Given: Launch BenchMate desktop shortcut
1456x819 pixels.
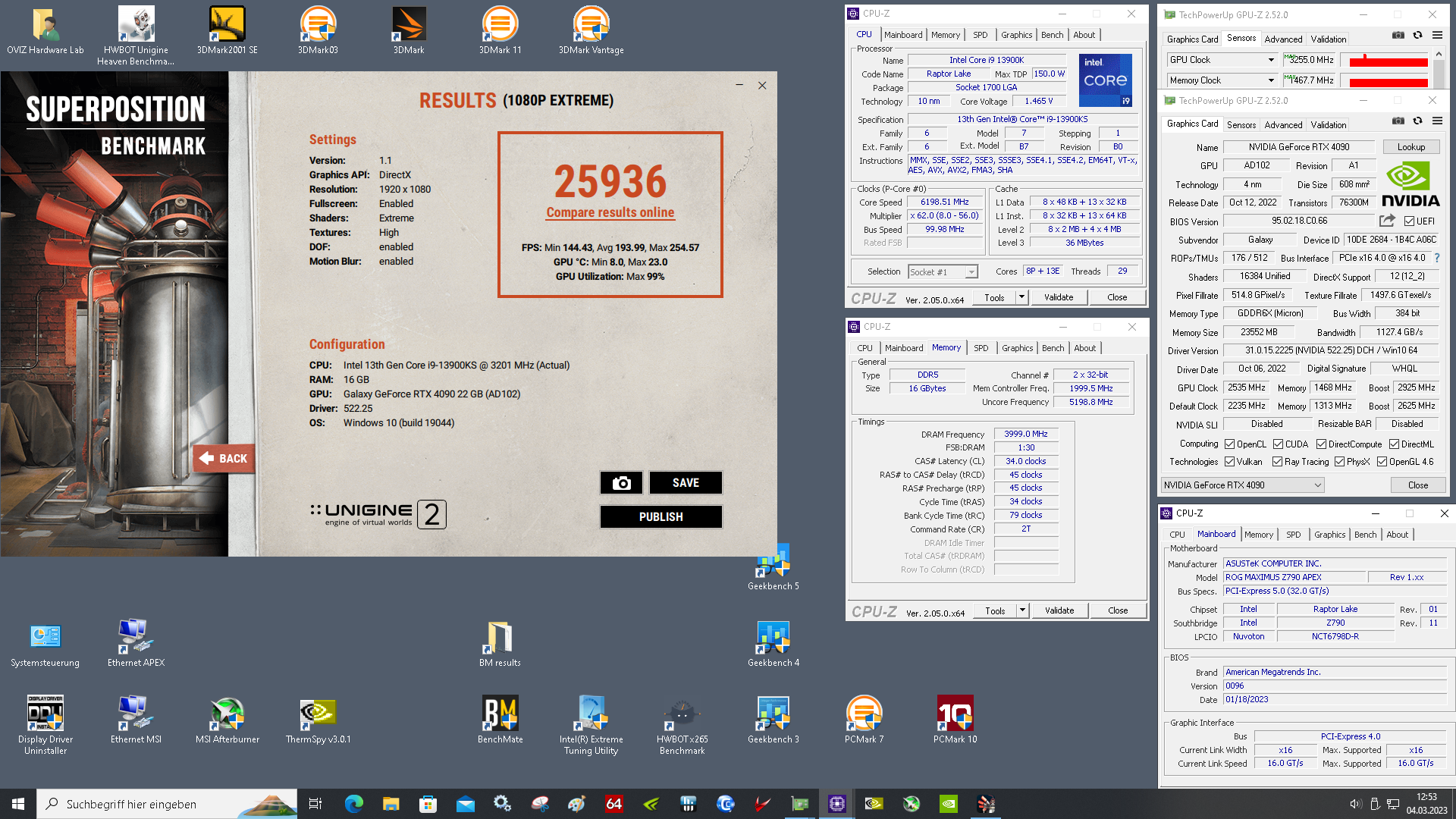Looking at the screenshot, I should [500, 720].
